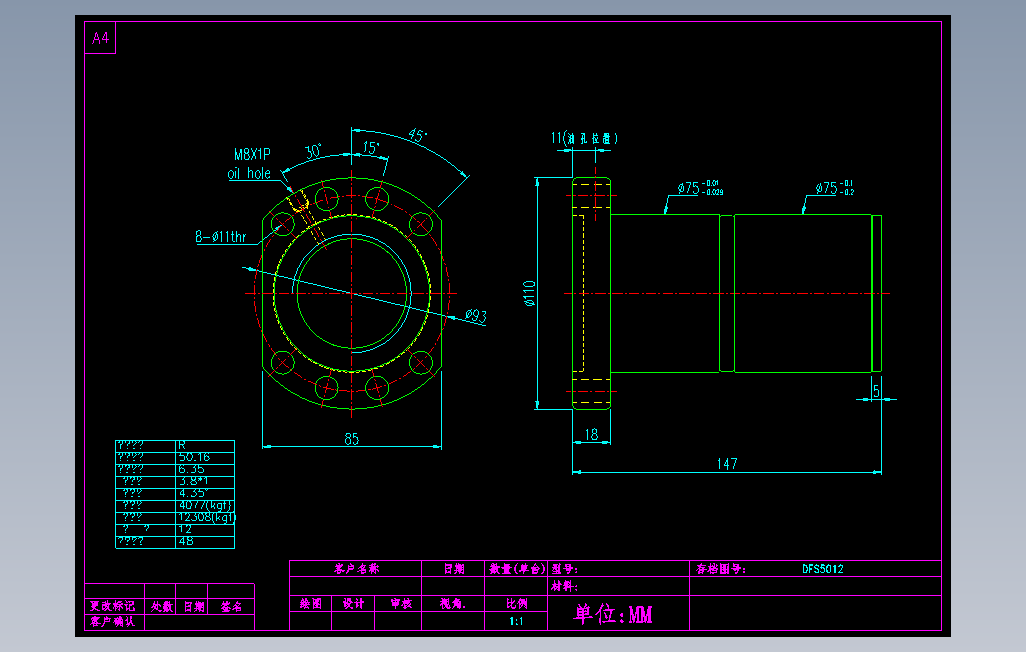Select the 45° angle dimension
Screen dimensions: 1026x652
417,136
